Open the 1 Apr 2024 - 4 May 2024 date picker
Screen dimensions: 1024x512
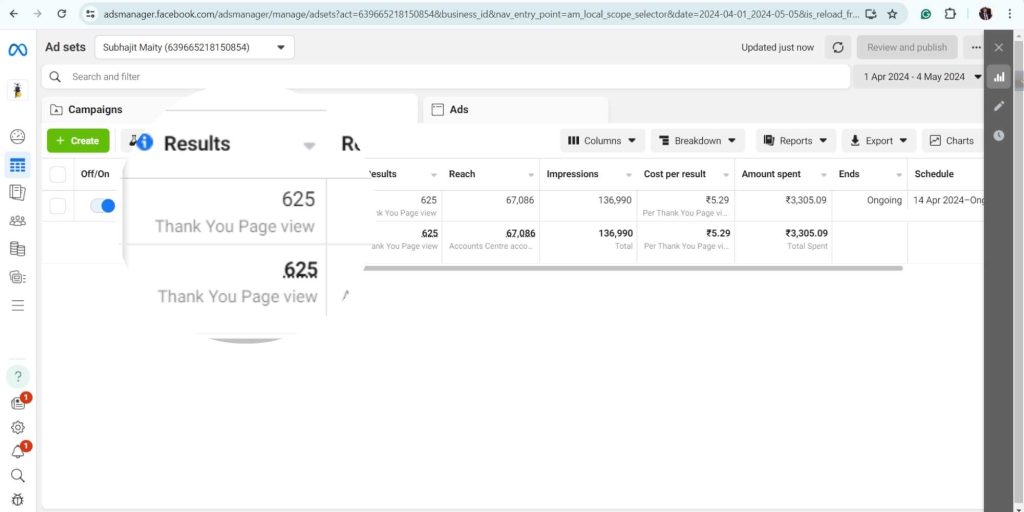click(x=921, y=77)
